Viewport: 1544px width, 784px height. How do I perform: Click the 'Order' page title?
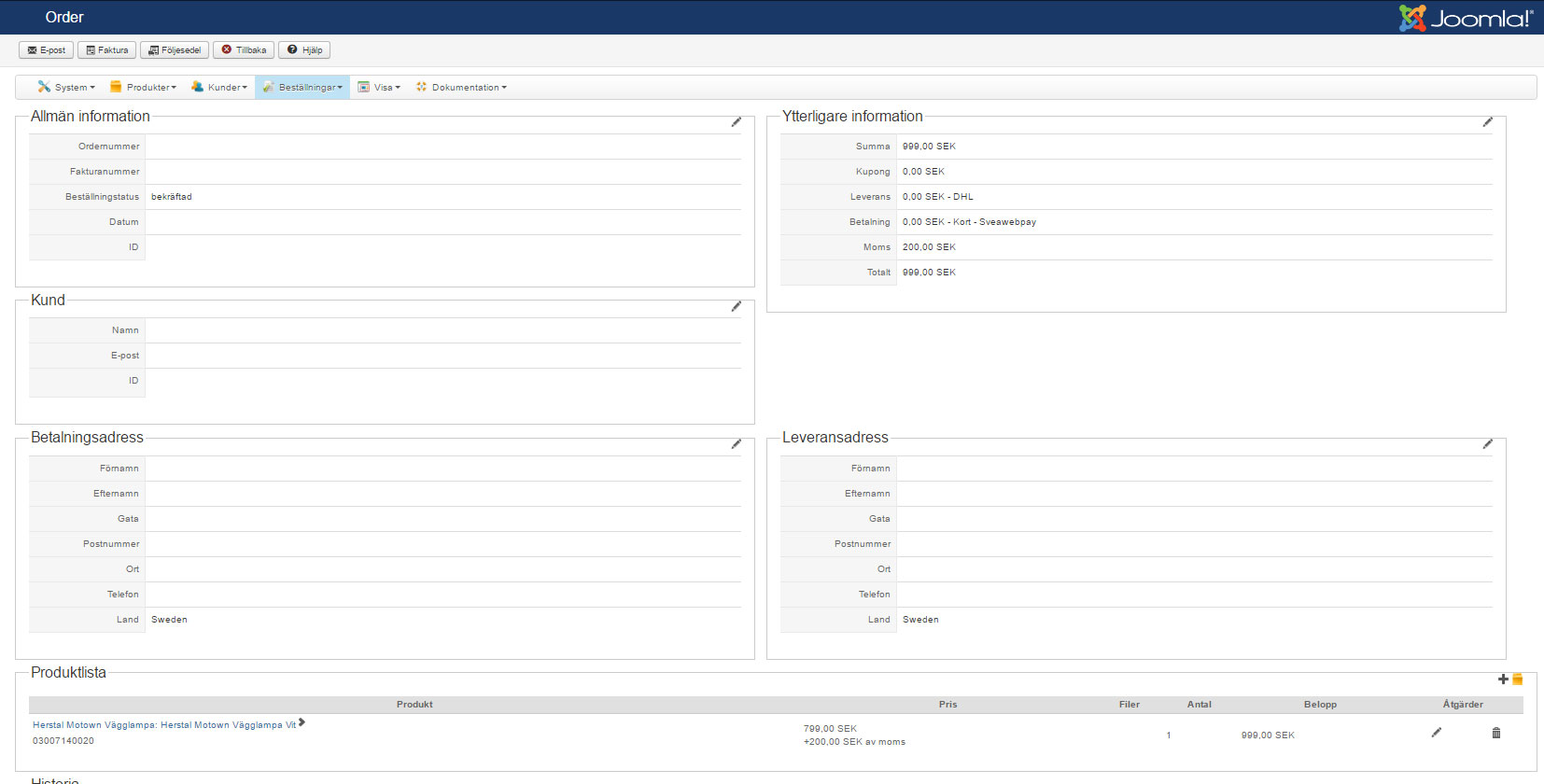coord(64,18)
